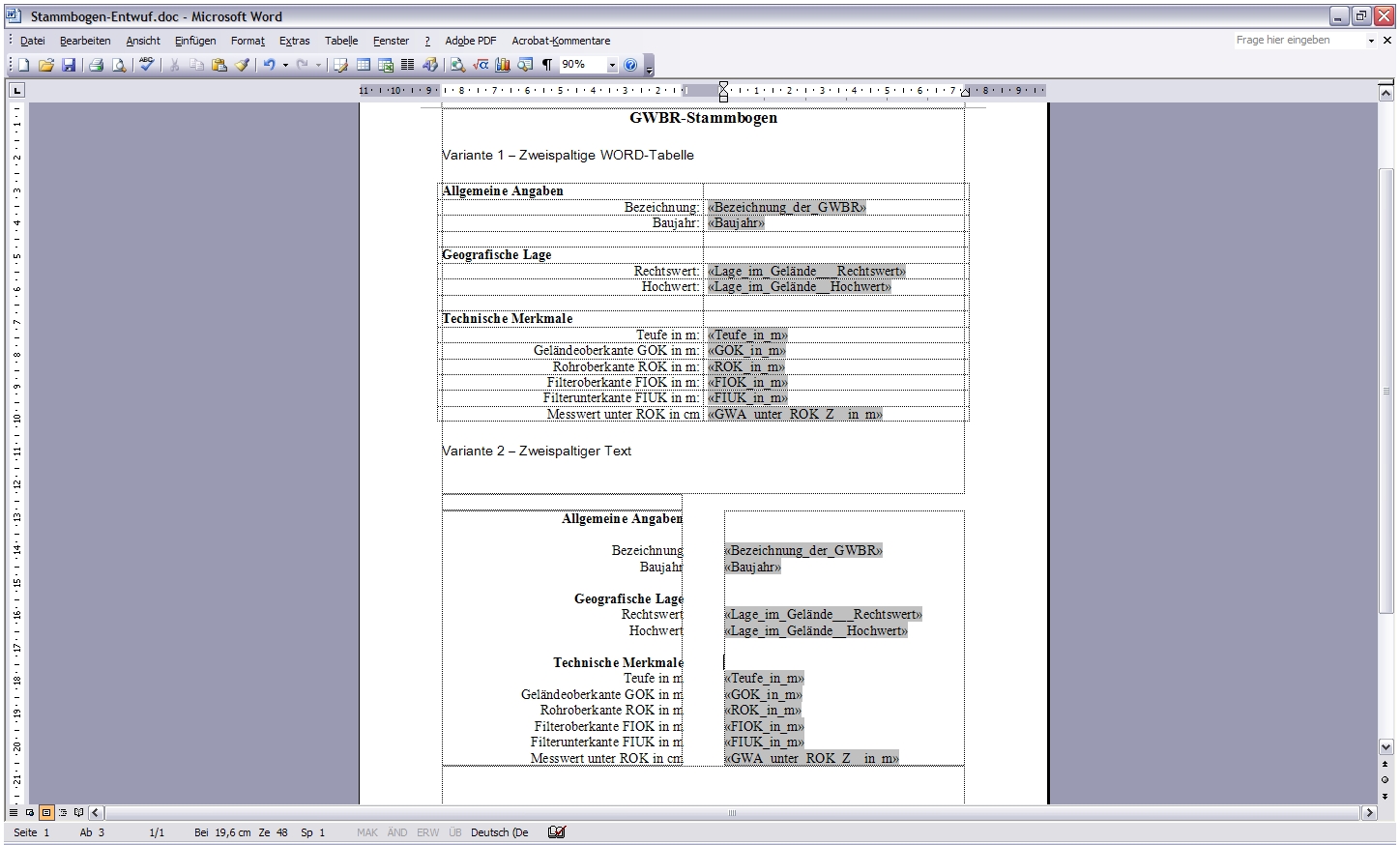Open the Tabelle menu
Screen dimensions: 1400x845
pyautogui.click(x=341, y=41)
